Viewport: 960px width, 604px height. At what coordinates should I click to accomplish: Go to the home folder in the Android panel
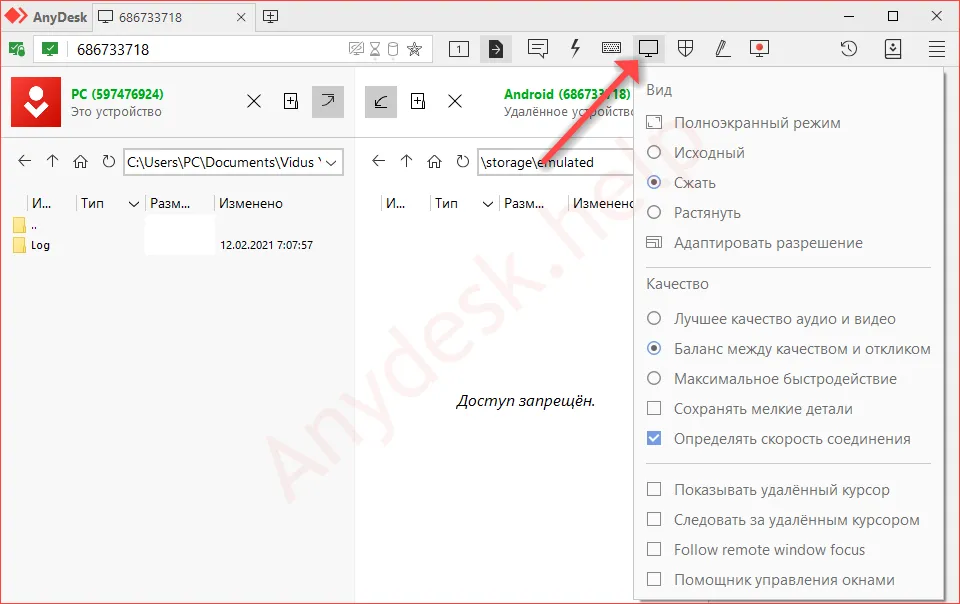click(x=434, y=162)
